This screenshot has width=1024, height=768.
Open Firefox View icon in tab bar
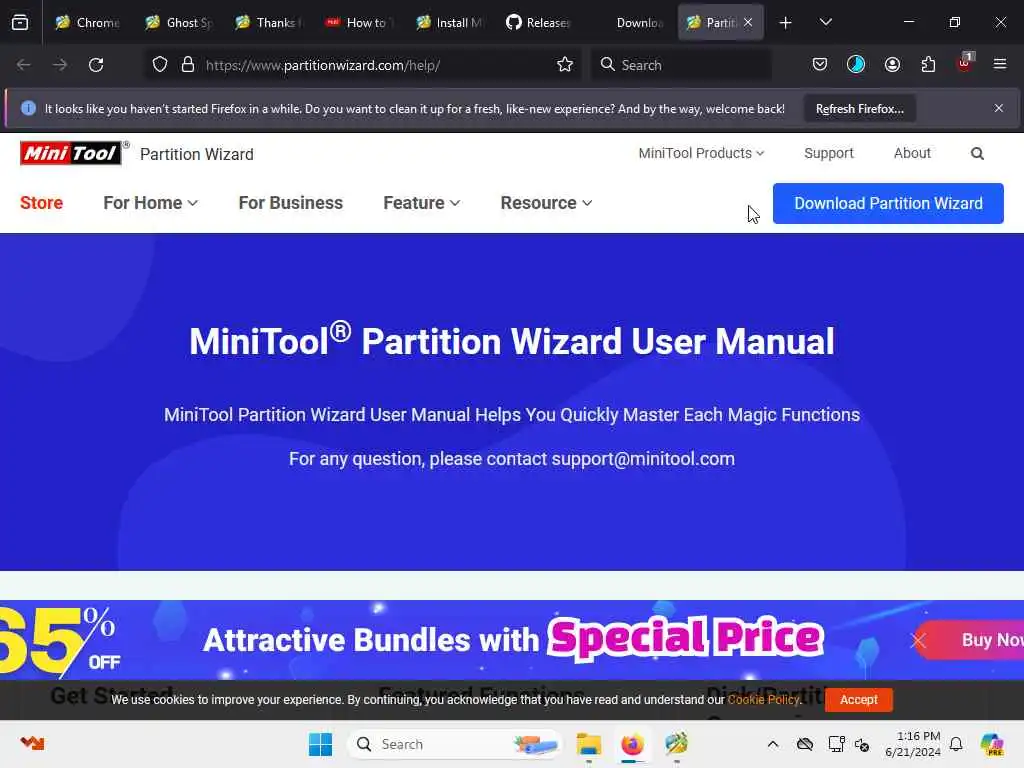coord(20,22)
